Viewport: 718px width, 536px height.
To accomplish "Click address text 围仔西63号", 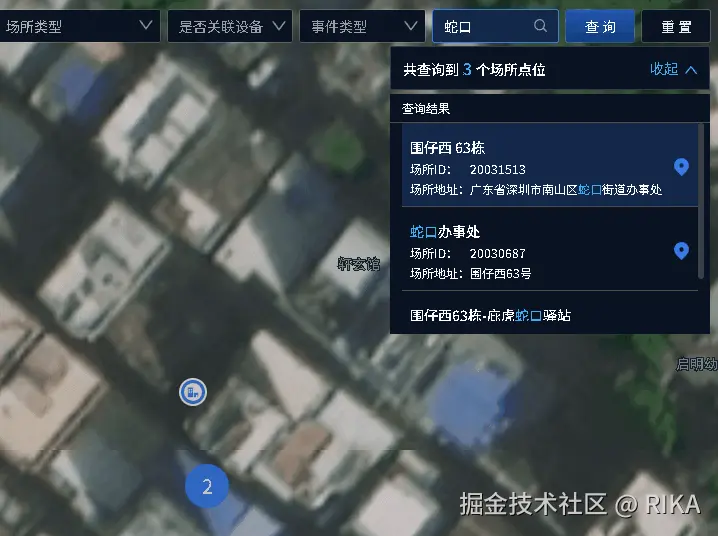I will tap(500, 274).
